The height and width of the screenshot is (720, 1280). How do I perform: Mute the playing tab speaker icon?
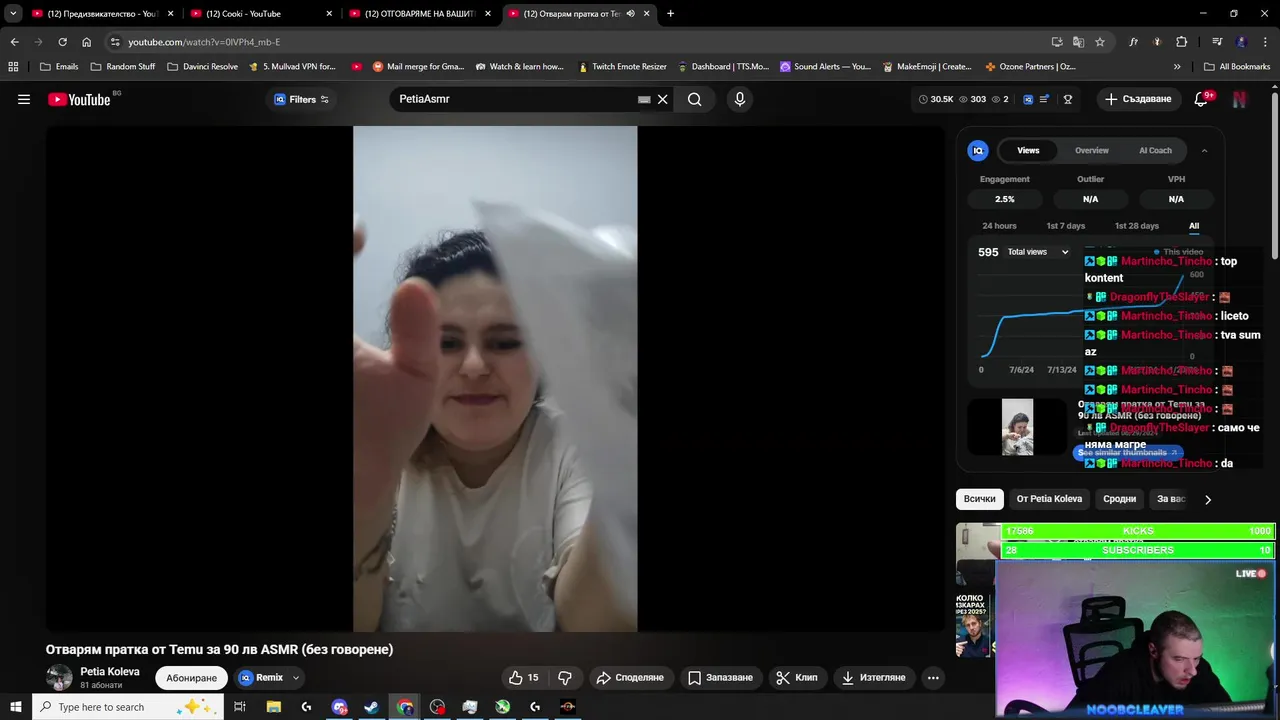(630, 14)
